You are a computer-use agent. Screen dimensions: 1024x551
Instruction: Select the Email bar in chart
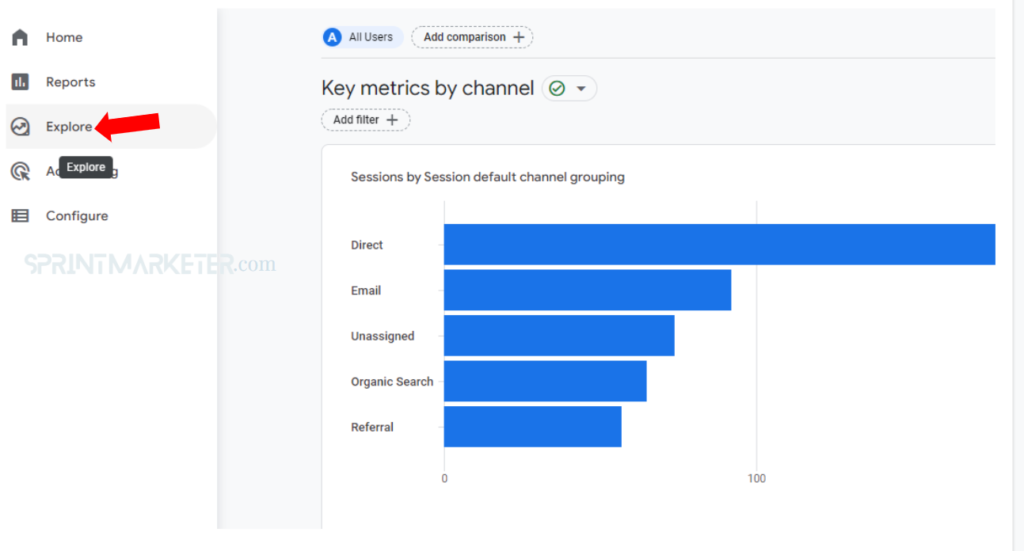tap(587, 290)
